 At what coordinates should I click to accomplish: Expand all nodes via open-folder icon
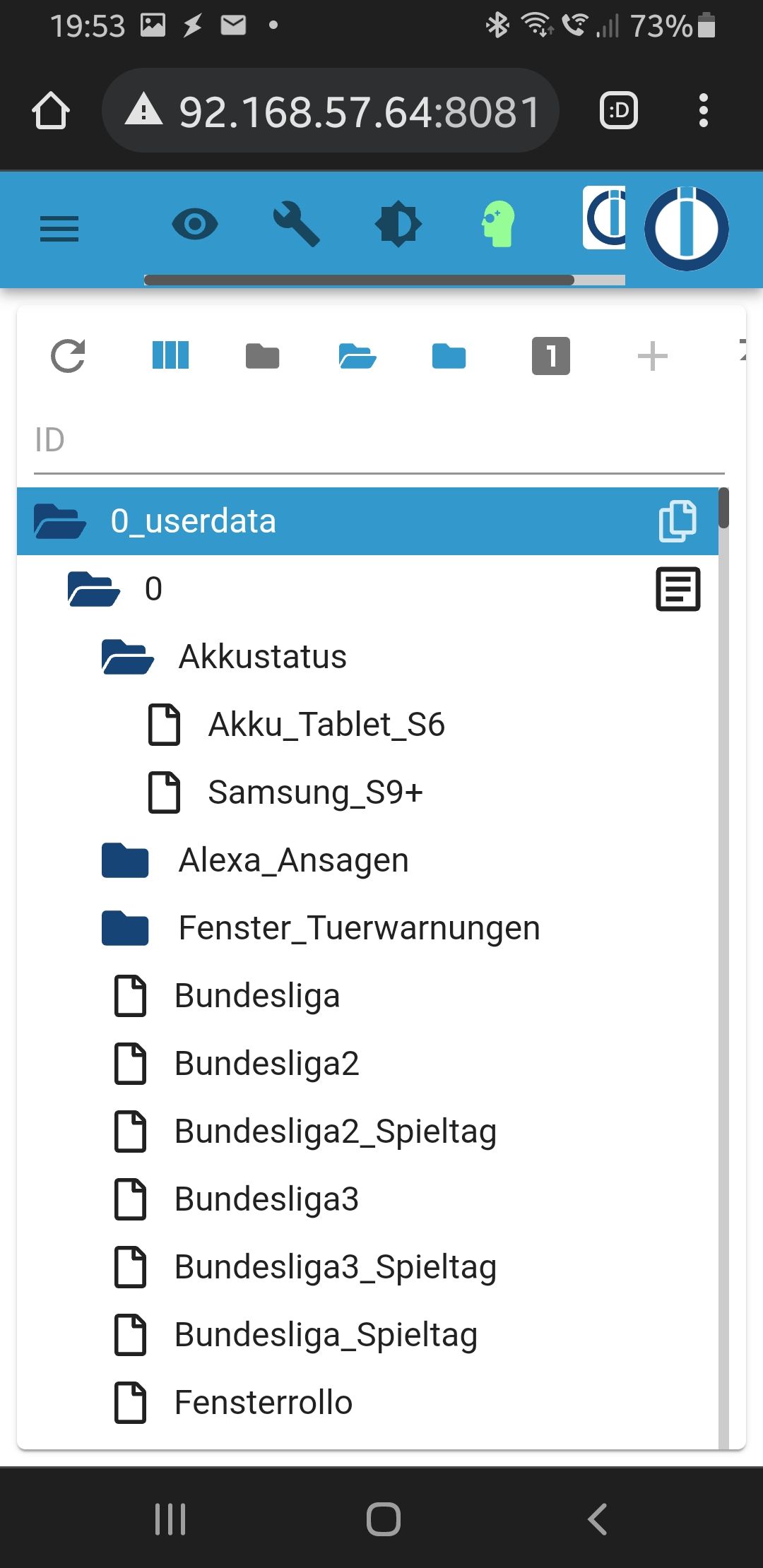pyautogui.click(x=357, y=356)
